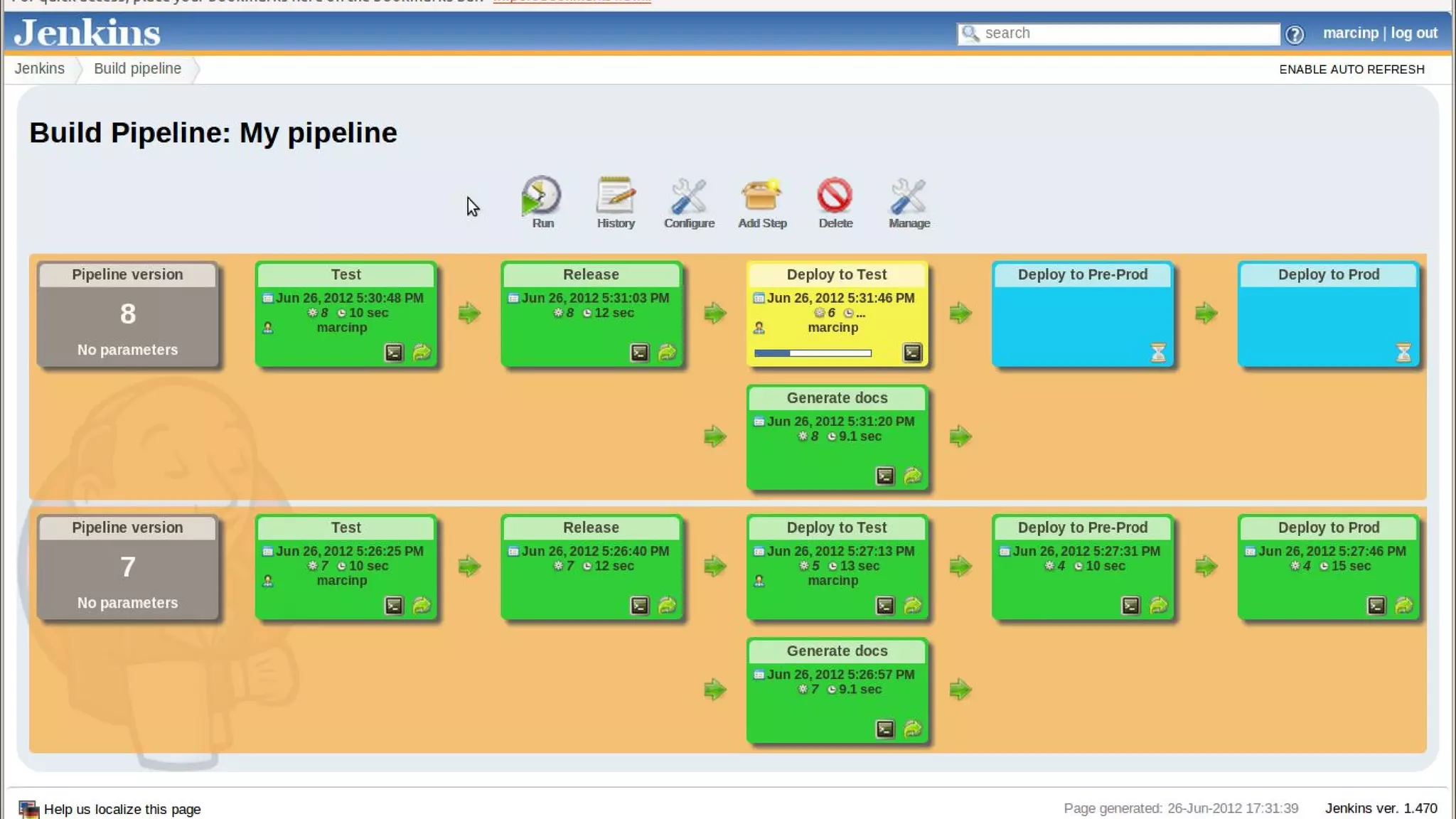The width and height of the screenshot is (1456, 819).
Task: Click arrow between Test and Release in pipeline 8
Action: pyautogui.click(x=469, y=313)
